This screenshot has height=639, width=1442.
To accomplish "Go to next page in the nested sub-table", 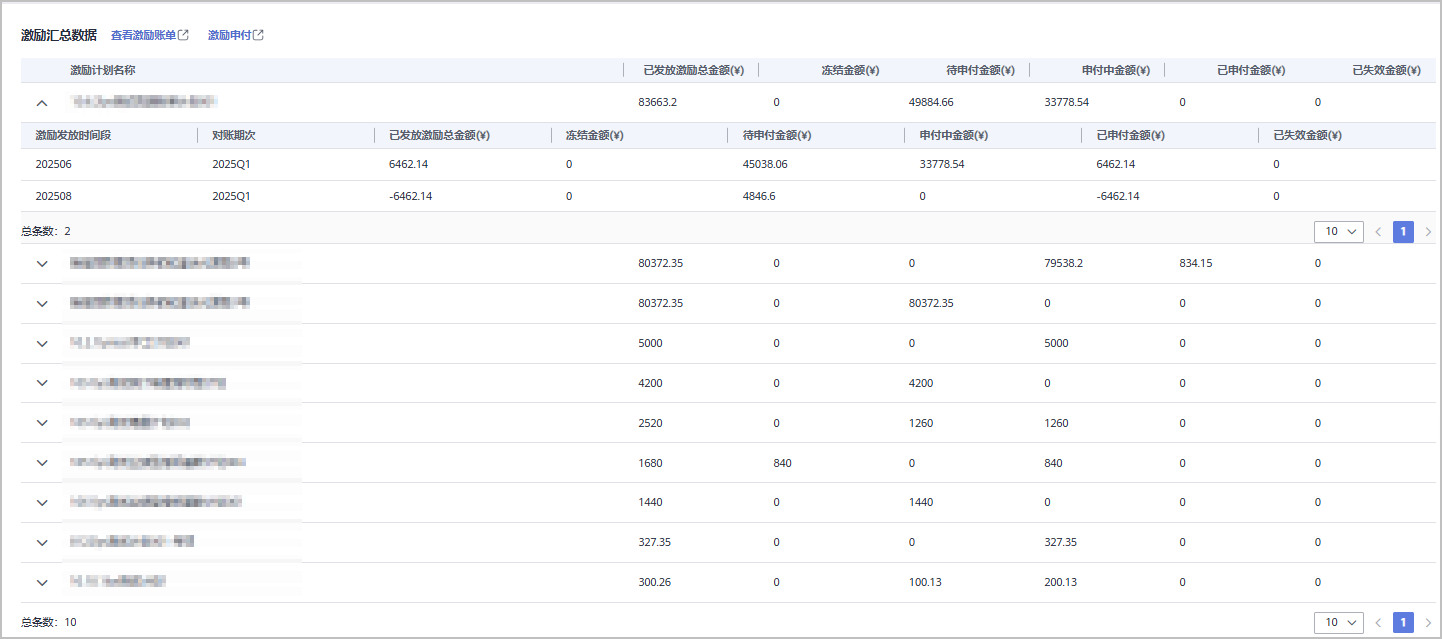I will click(x=1428, y=232).
